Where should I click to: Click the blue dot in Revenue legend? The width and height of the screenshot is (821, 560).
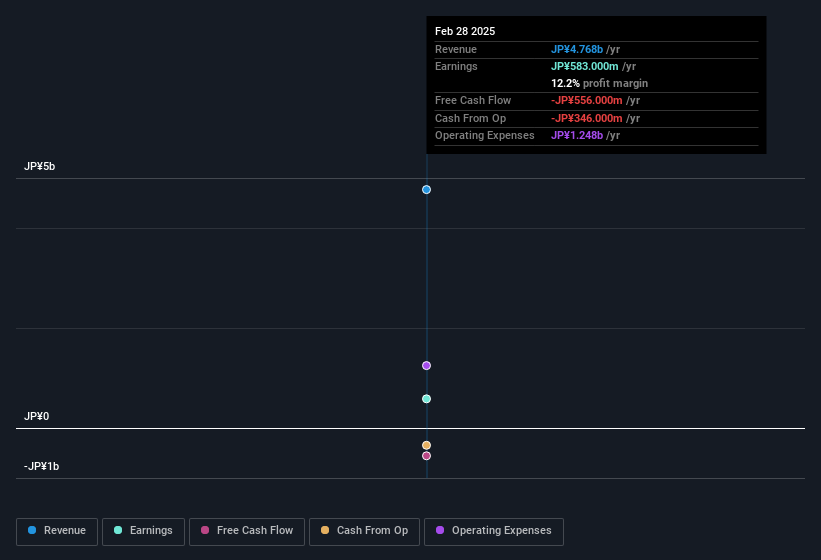32,530
